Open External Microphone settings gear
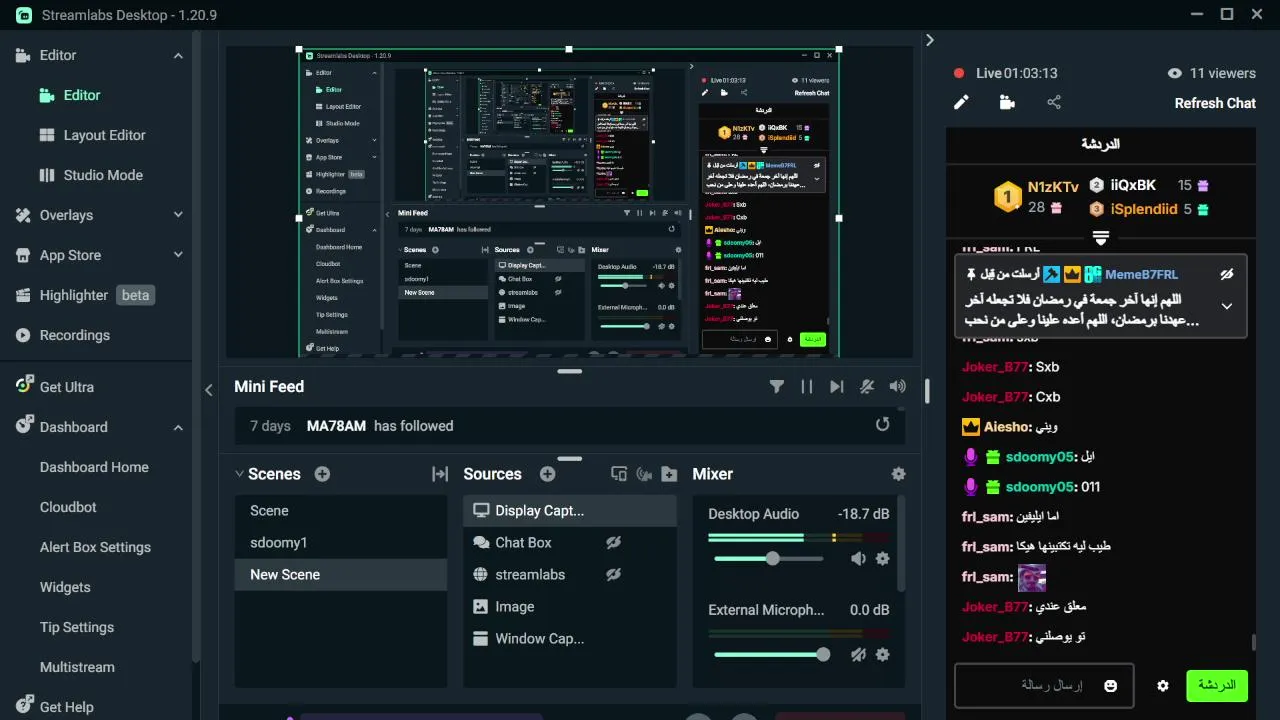 882,655
